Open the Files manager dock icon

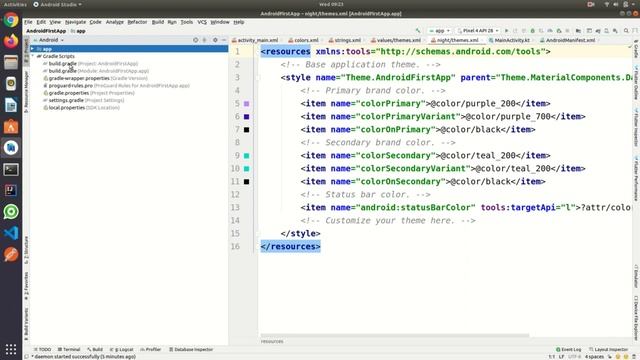tap(11, 62)
